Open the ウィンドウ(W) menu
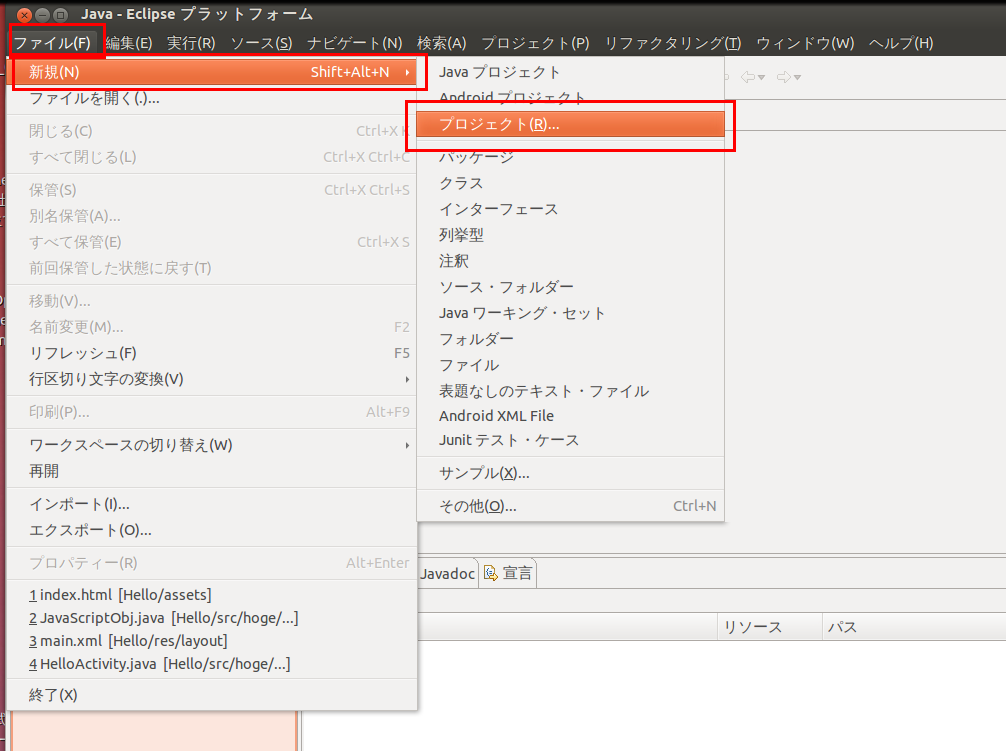Viewport: 1006px width, 751px height. [x=805, y=43]
